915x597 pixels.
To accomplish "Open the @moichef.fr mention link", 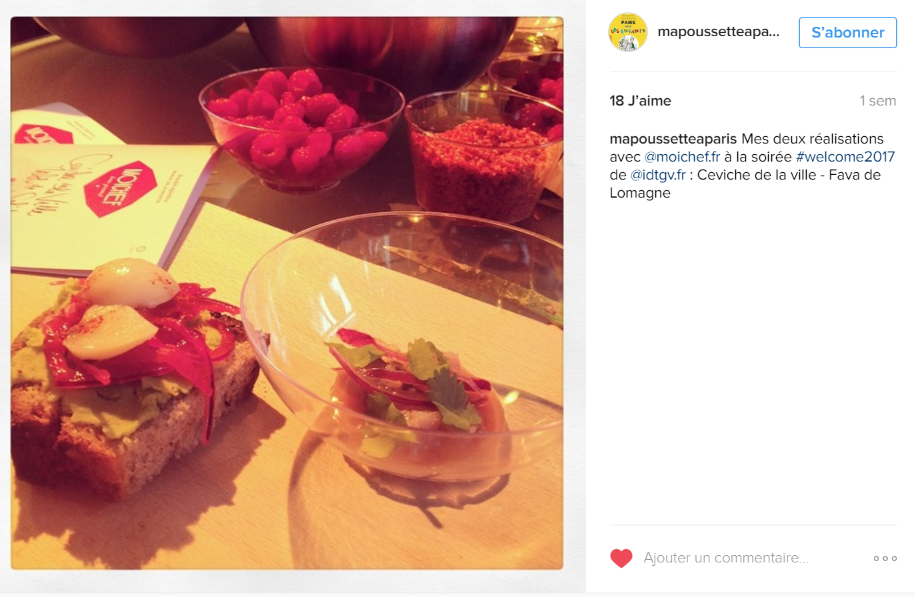I will pos(682,157).
